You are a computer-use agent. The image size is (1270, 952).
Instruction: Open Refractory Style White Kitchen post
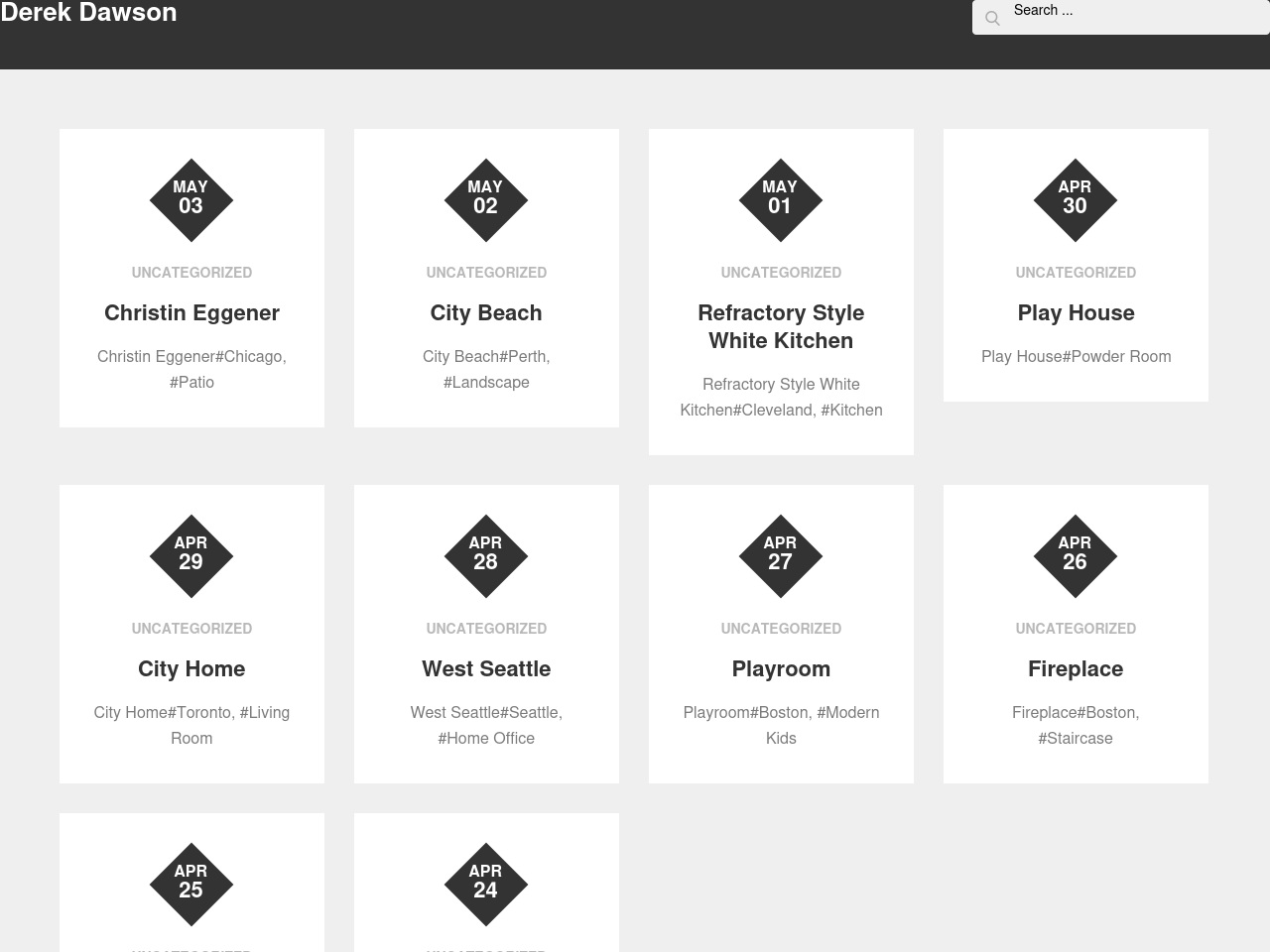pos(781,326)
